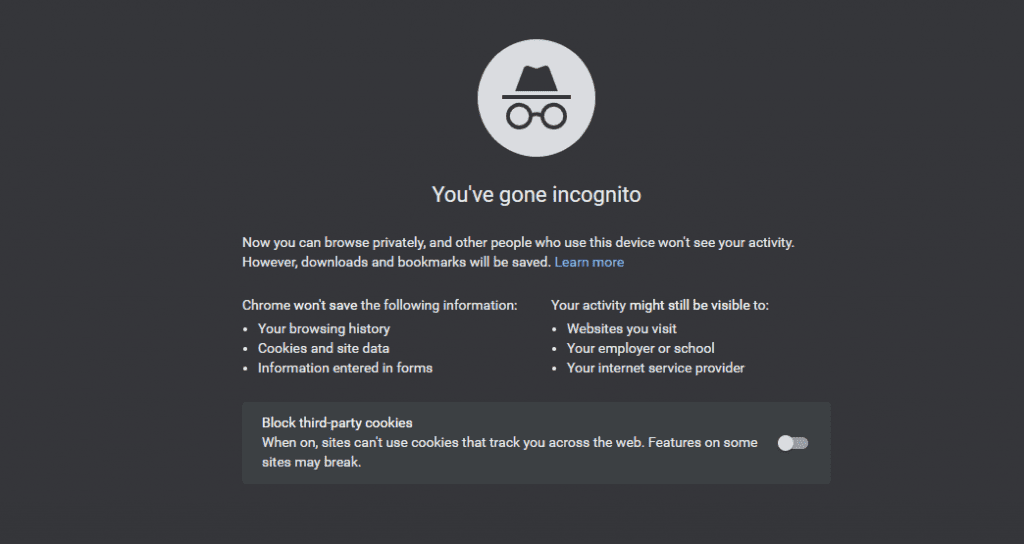Click the glasses in the incognito icon
The width and height of the screenshot is (1024, 544).
536,117
